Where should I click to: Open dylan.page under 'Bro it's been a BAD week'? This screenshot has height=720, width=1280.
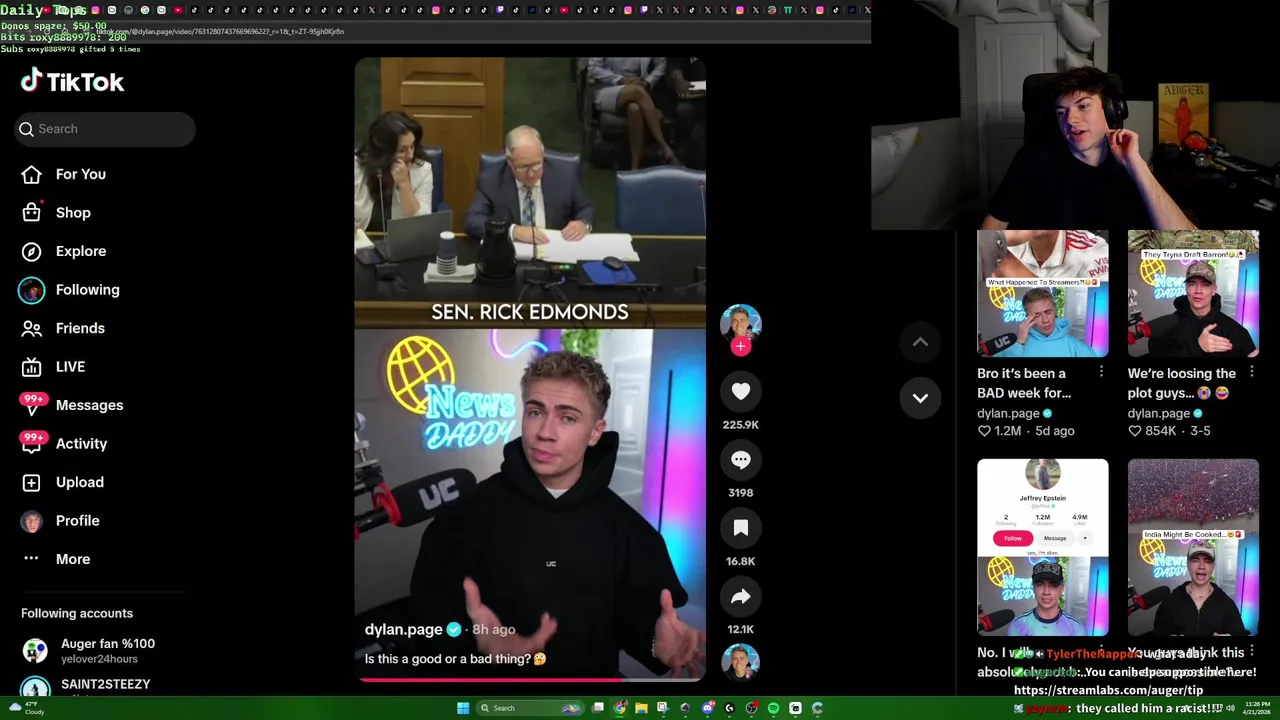click(1008, 413)
